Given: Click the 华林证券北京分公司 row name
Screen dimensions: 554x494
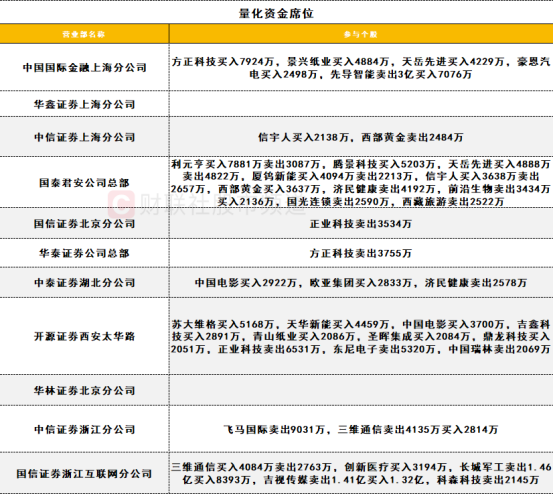Looking at the screenshot, I should [x=84, y=390].
